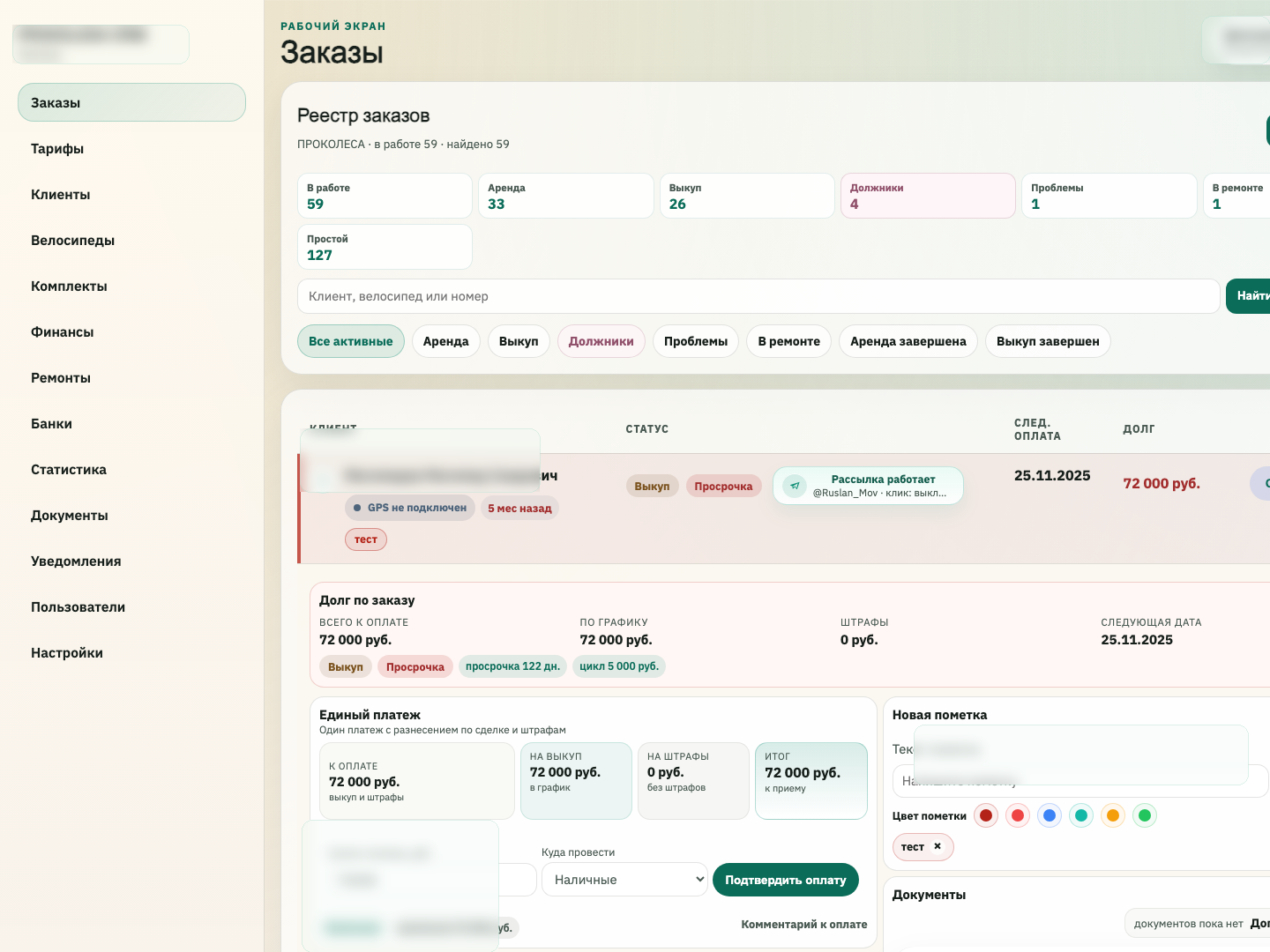Open Заказы in the sidebar
Screen dimensions: 1270x952
point(131,102)
